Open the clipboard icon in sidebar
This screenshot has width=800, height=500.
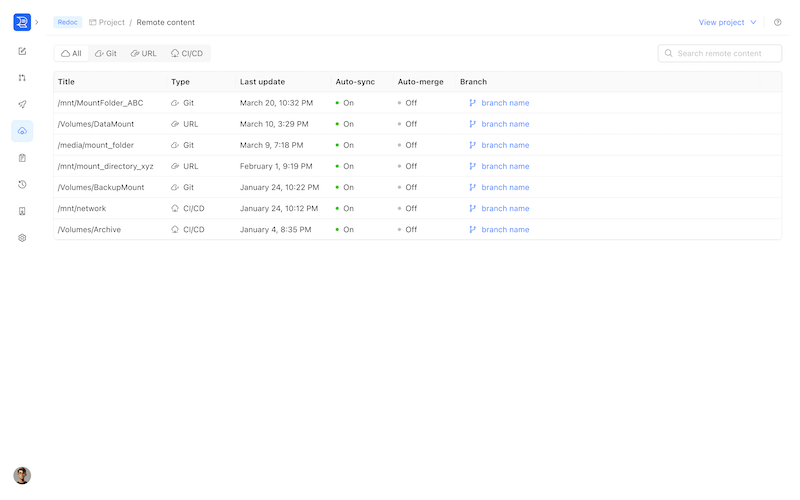pyautogui.click(x=22, y=158)
